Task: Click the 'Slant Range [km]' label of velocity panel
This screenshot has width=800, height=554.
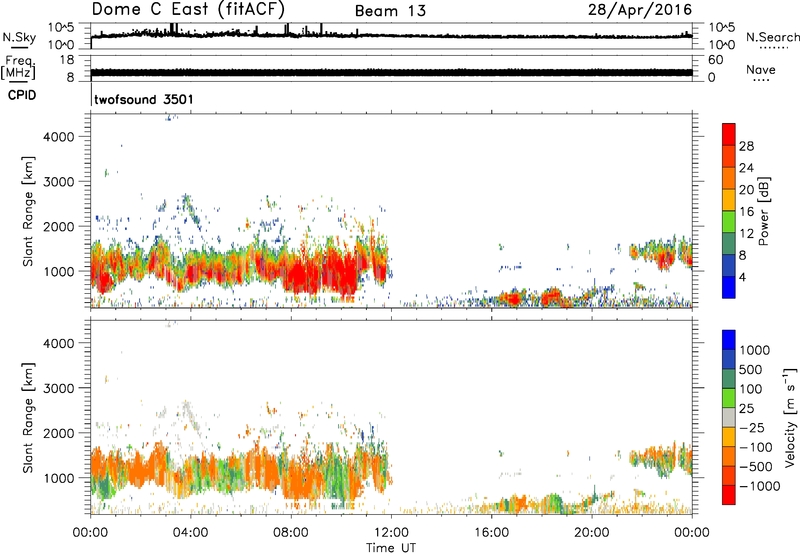Action: coord(28,418)
